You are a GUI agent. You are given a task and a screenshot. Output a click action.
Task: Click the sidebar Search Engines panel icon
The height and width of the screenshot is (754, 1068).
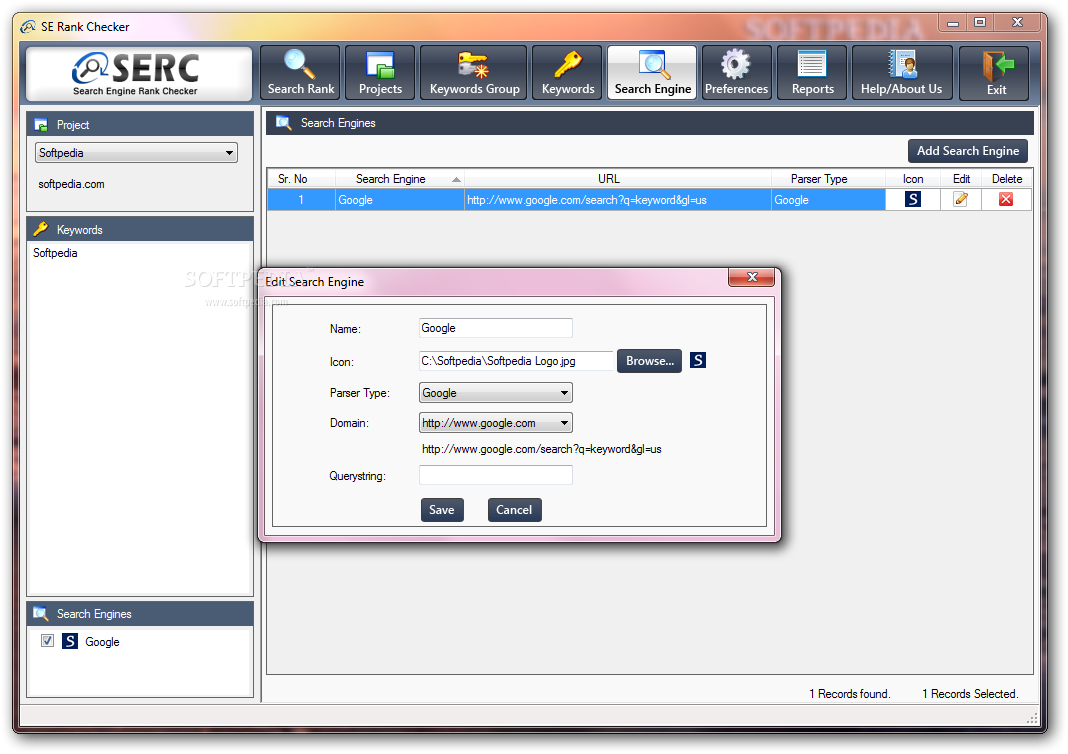point(41,614)
